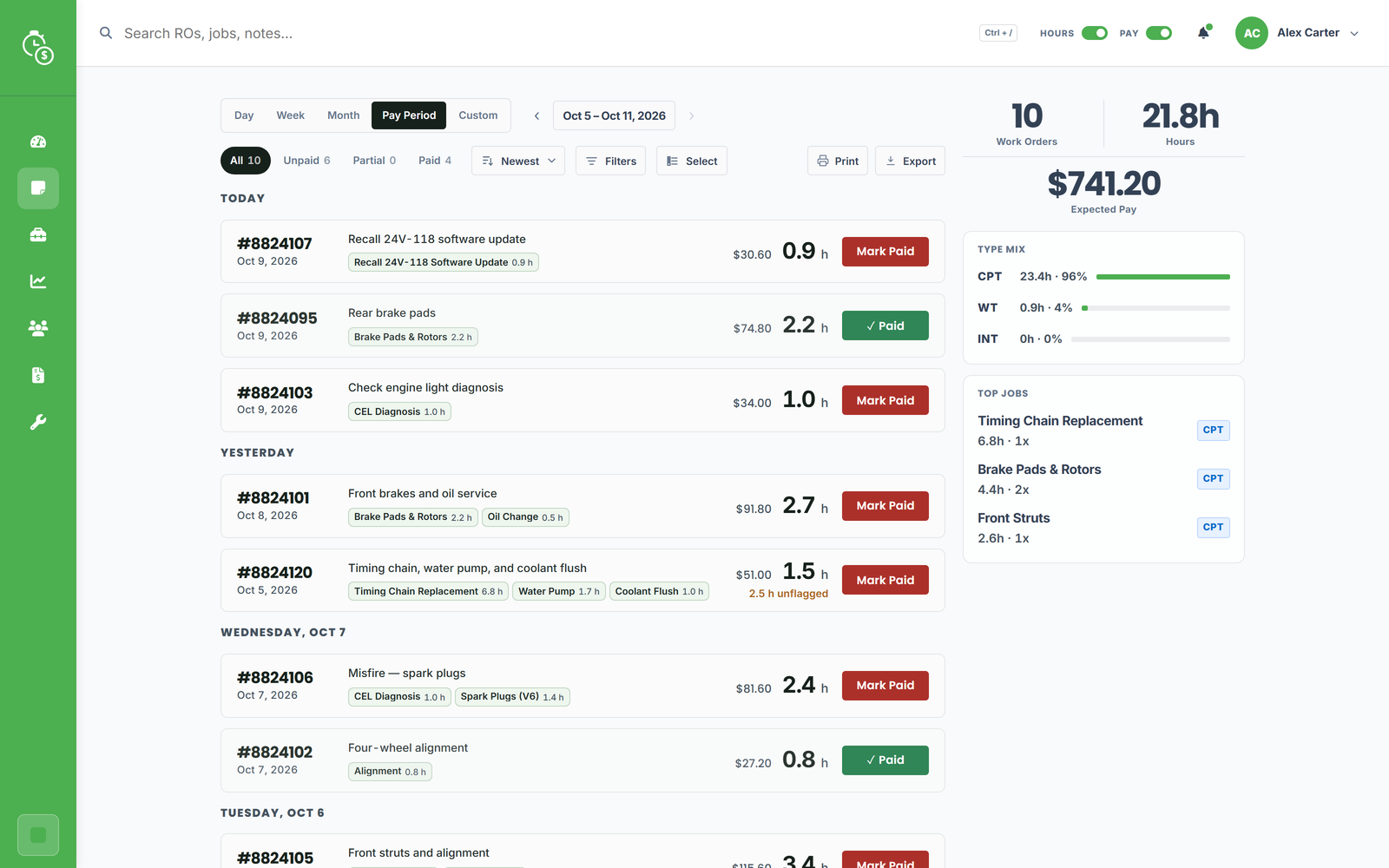The height and width of the screenshot is (868, 1389).
Task: Mark order #8824103 as paid
Action: (885, 400)
